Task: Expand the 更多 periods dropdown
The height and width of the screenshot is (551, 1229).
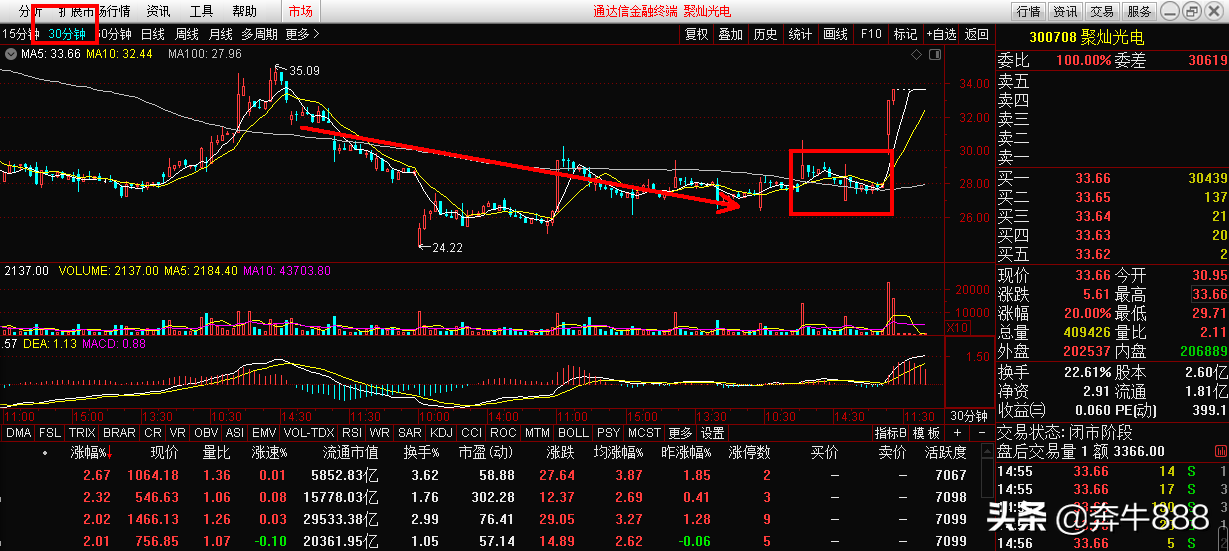Action: coord(302,33)
